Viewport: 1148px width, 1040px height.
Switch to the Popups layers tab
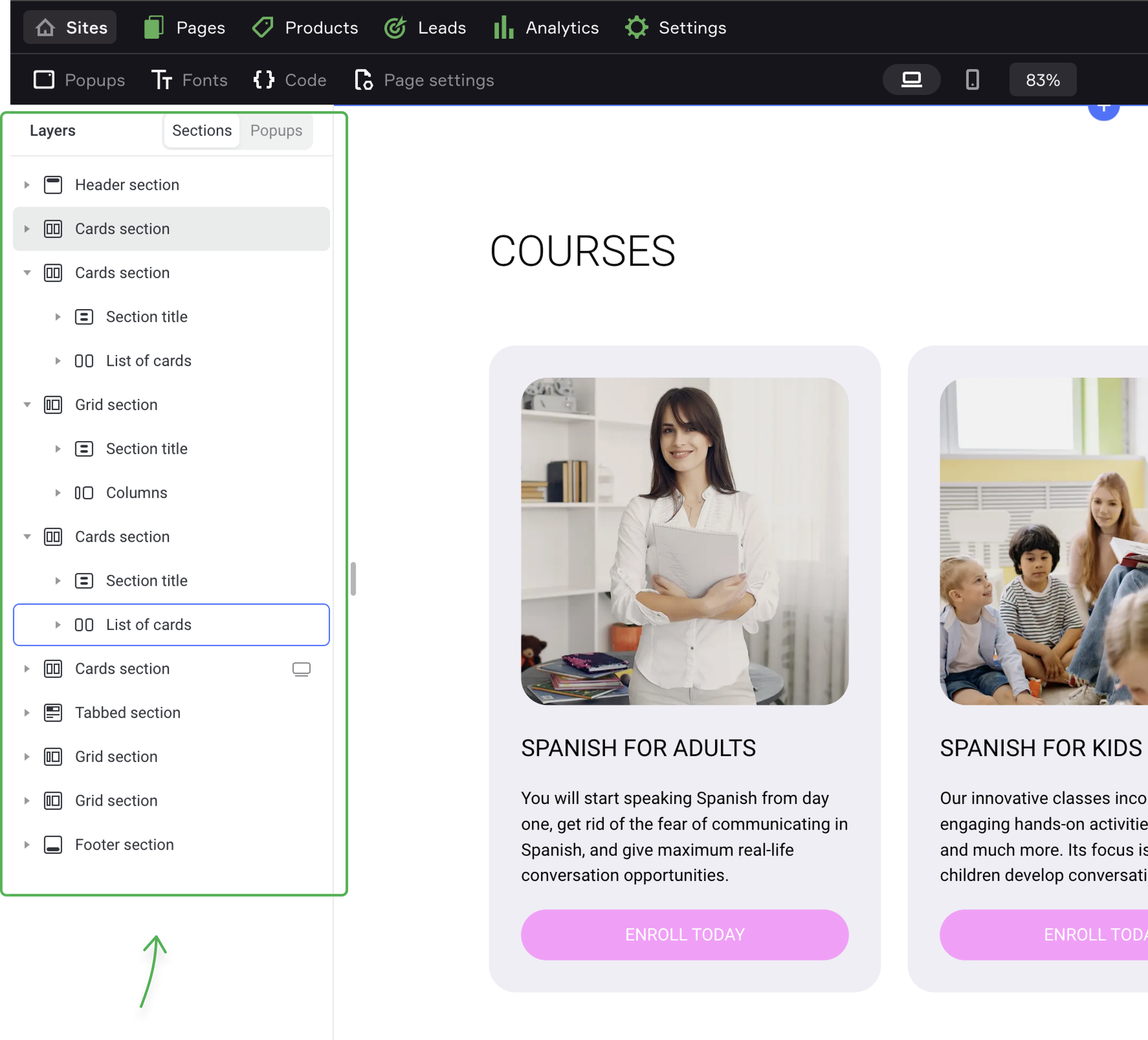pos(276,130)
